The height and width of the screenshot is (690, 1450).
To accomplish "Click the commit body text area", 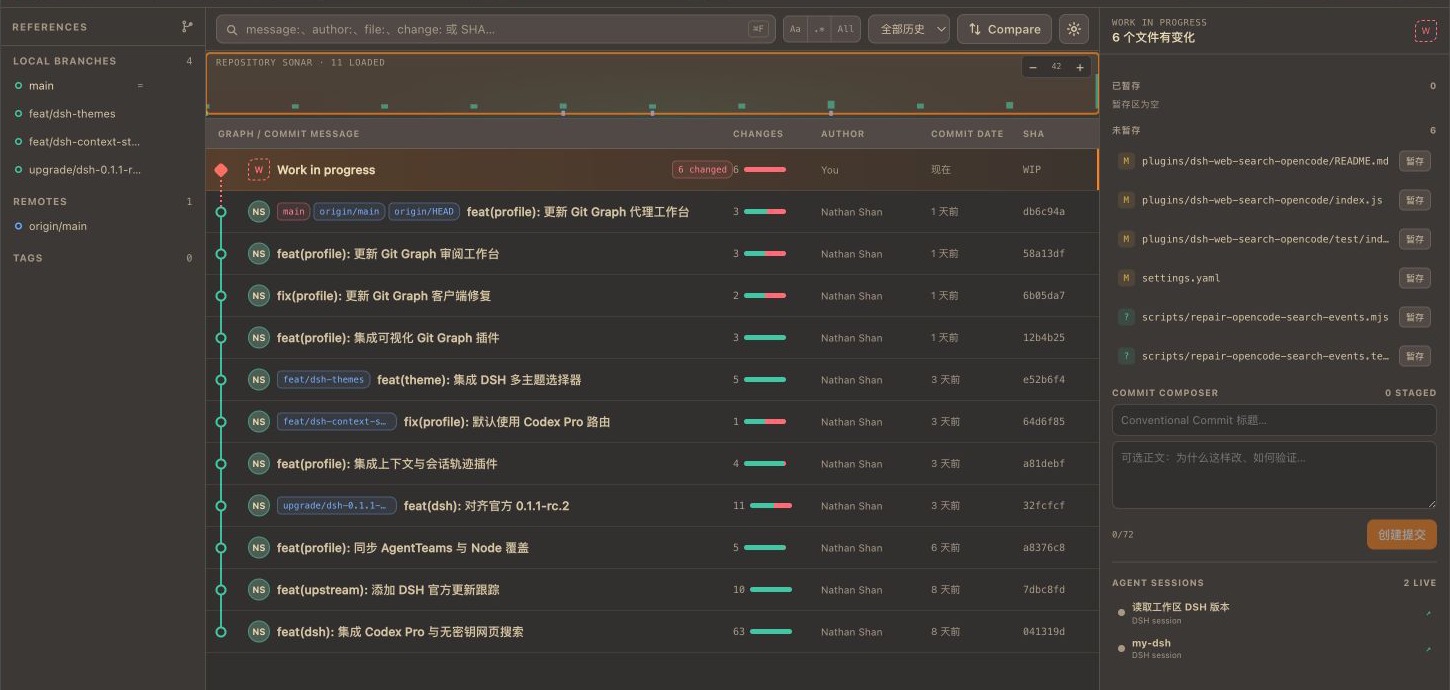I will (x=1274, y=475).
